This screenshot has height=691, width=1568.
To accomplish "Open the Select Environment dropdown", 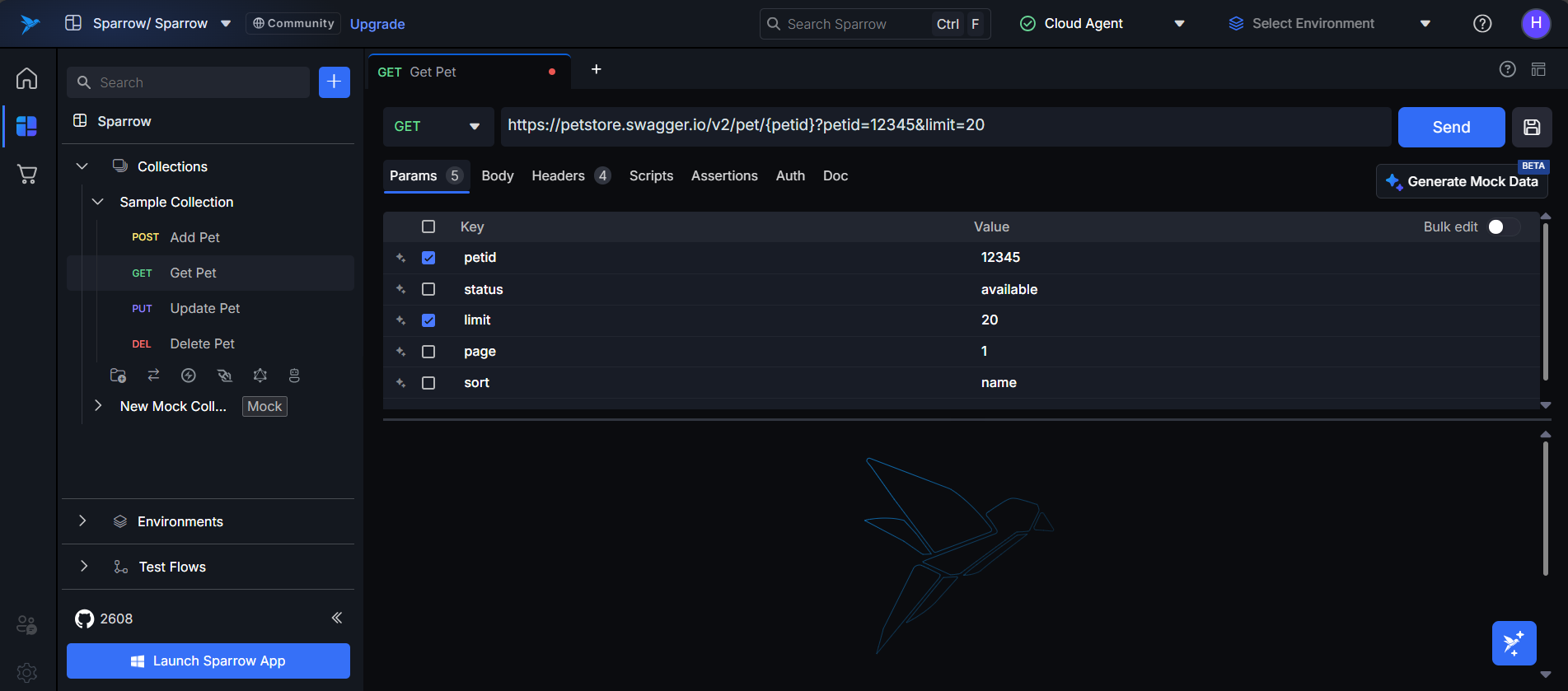I will [1328, 24].
